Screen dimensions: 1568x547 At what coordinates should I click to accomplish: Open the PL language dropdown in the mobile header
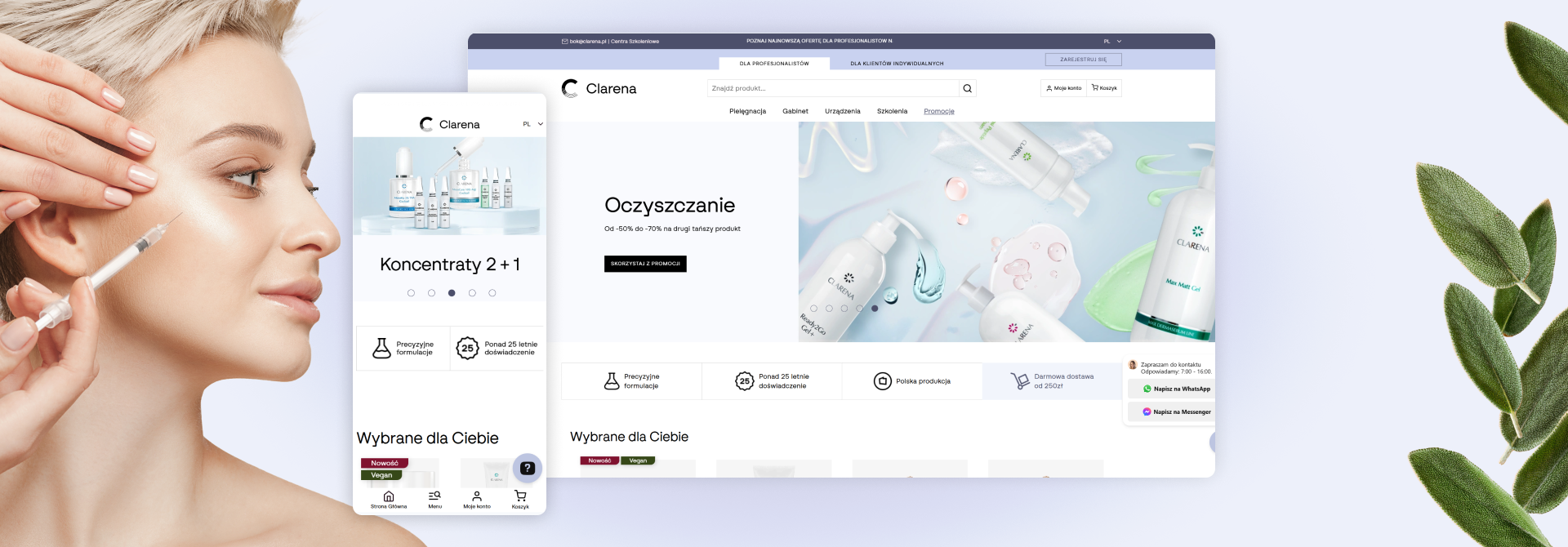532,124
